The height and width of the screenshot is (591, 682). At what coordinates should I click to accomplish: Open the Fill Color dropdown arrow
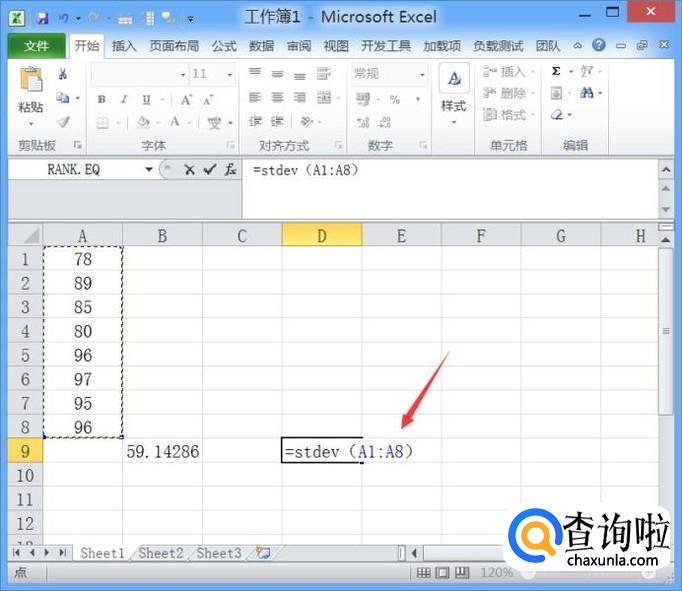click(158, 123)
